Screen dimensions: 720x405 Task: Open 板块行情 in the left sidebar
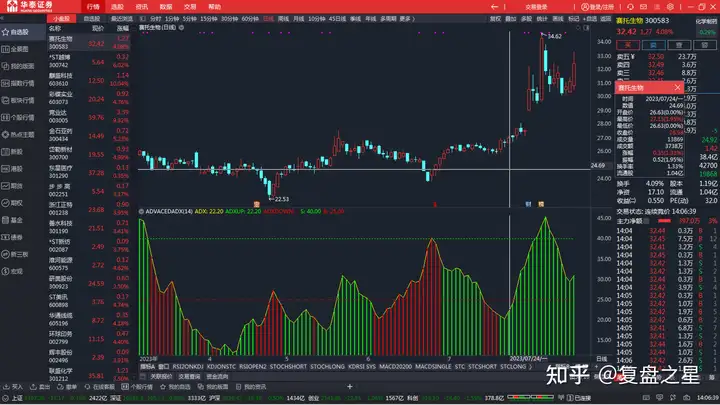point(17,100)
